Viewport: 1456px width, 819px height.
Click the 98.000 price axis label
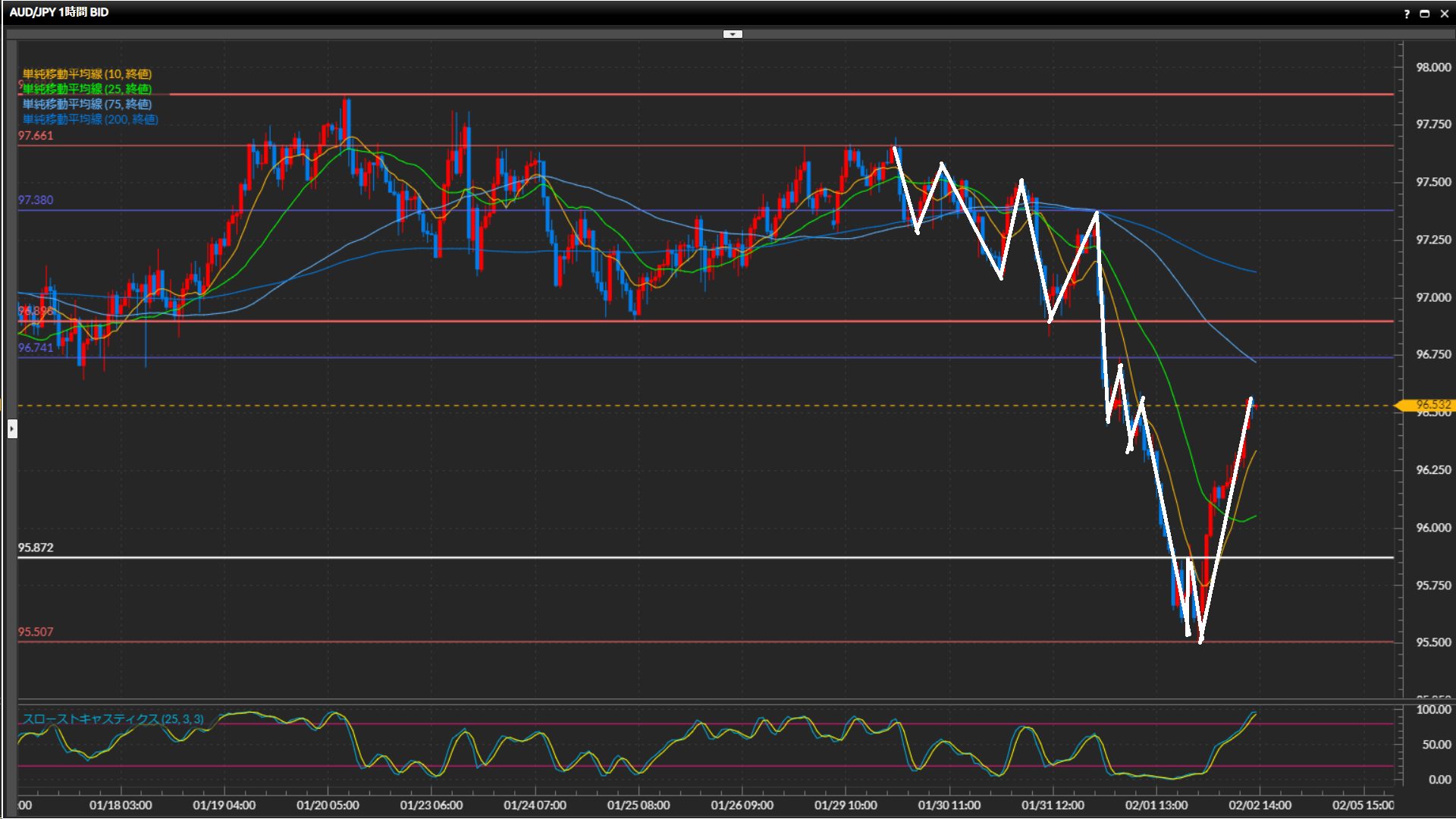[1432, 67]
